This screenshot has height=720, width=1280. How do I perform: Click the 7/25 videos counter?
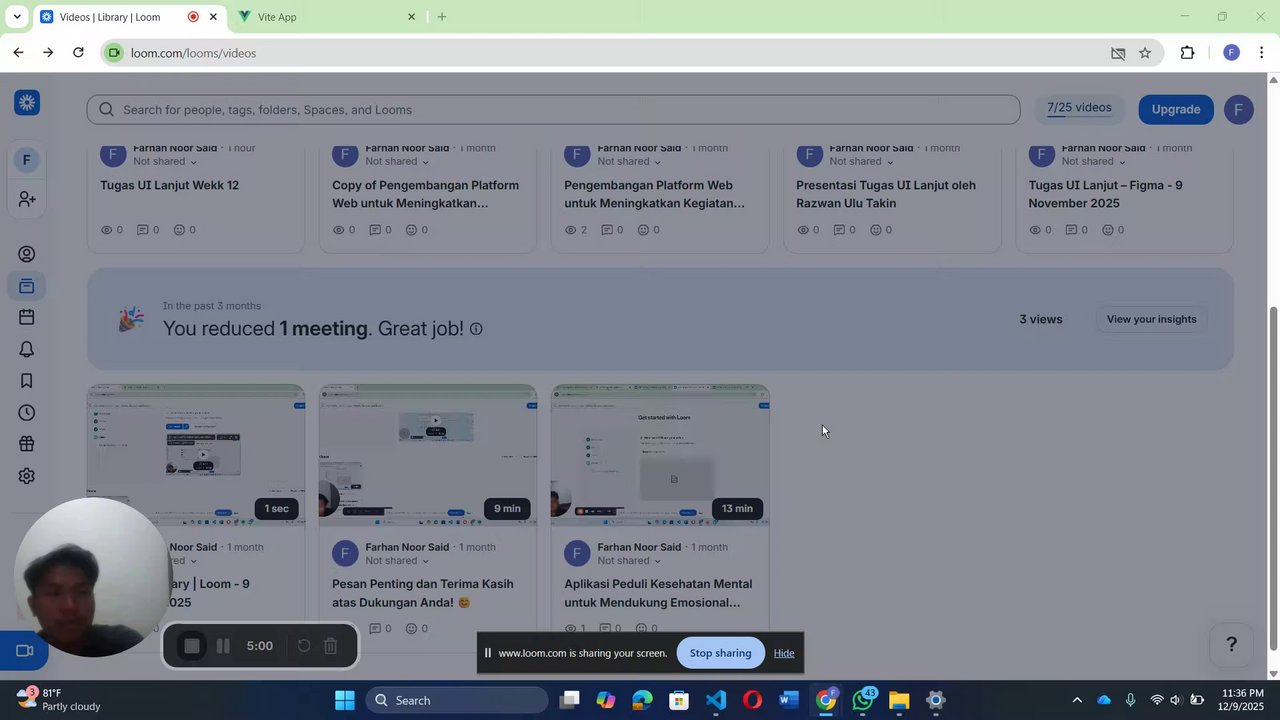click(1079, 108)
